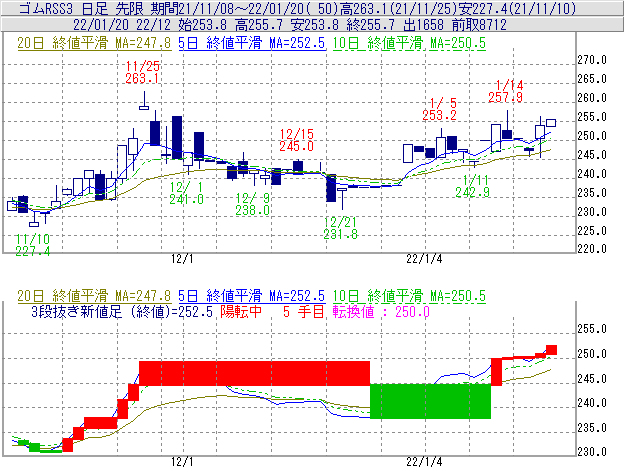Click the 260.0 price axis label

click(x=592, y=98)
